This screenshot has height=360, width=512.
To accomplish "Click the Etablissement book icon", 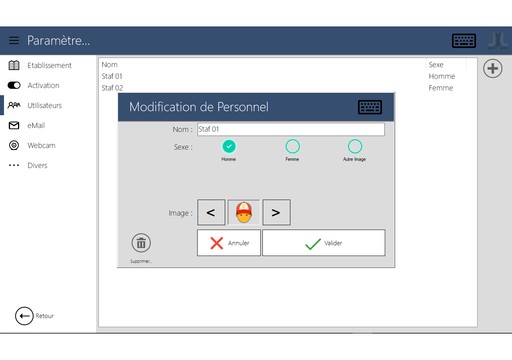I will pos(14,65).
